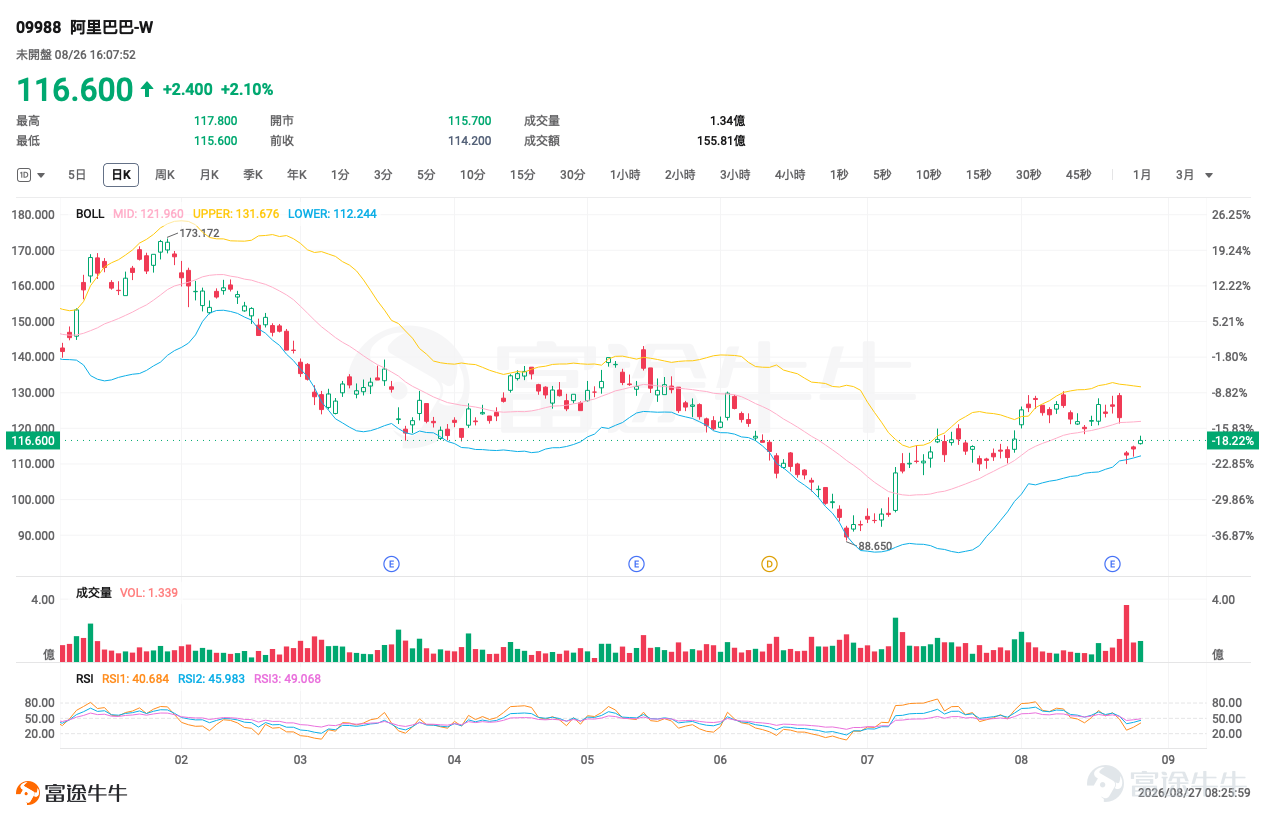Click the green -18.22% axis tag
1267x820 pixels.
coord(1231,441)
